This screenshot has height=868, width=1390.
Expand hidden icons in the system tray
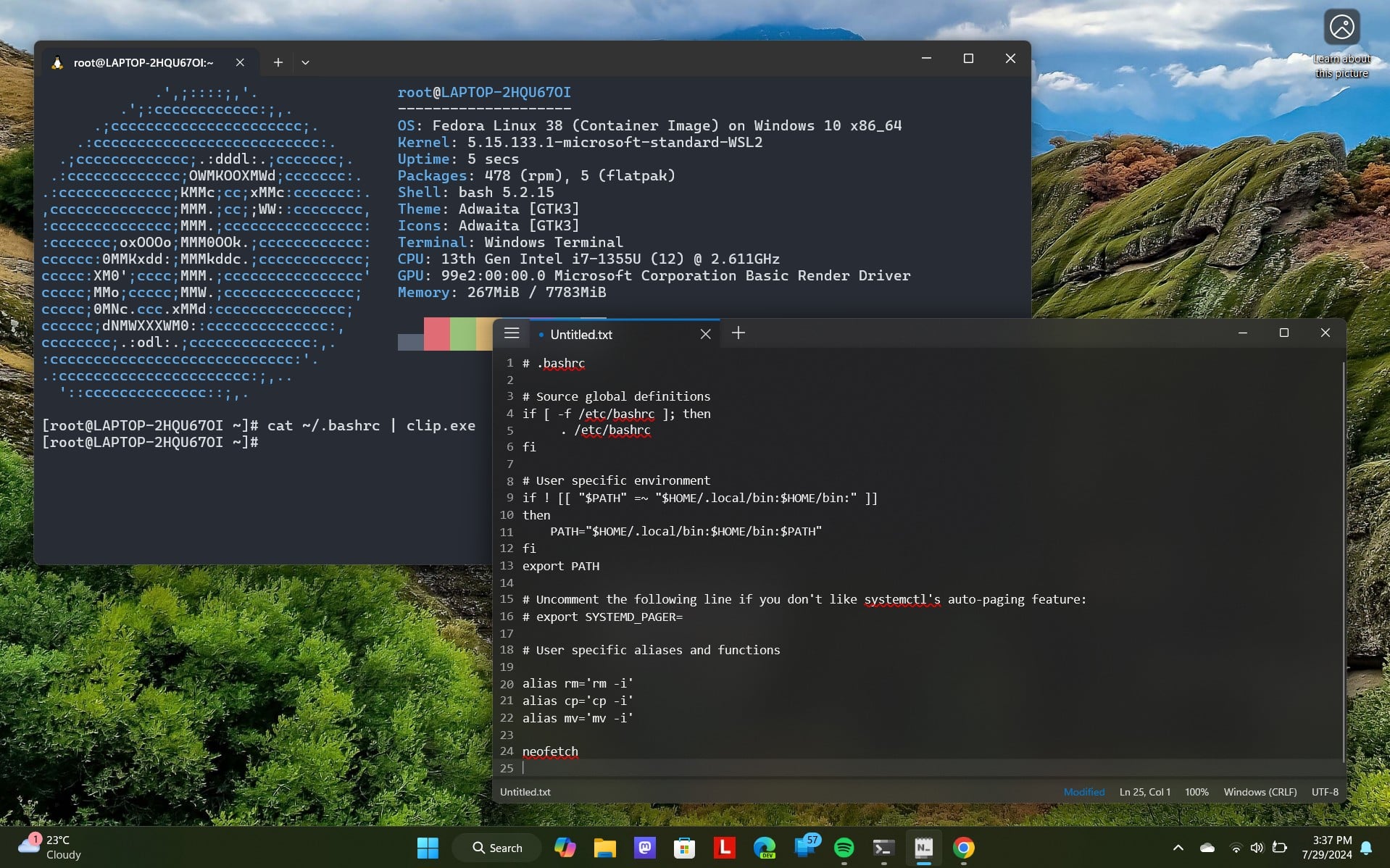[x=1177, y=847]
